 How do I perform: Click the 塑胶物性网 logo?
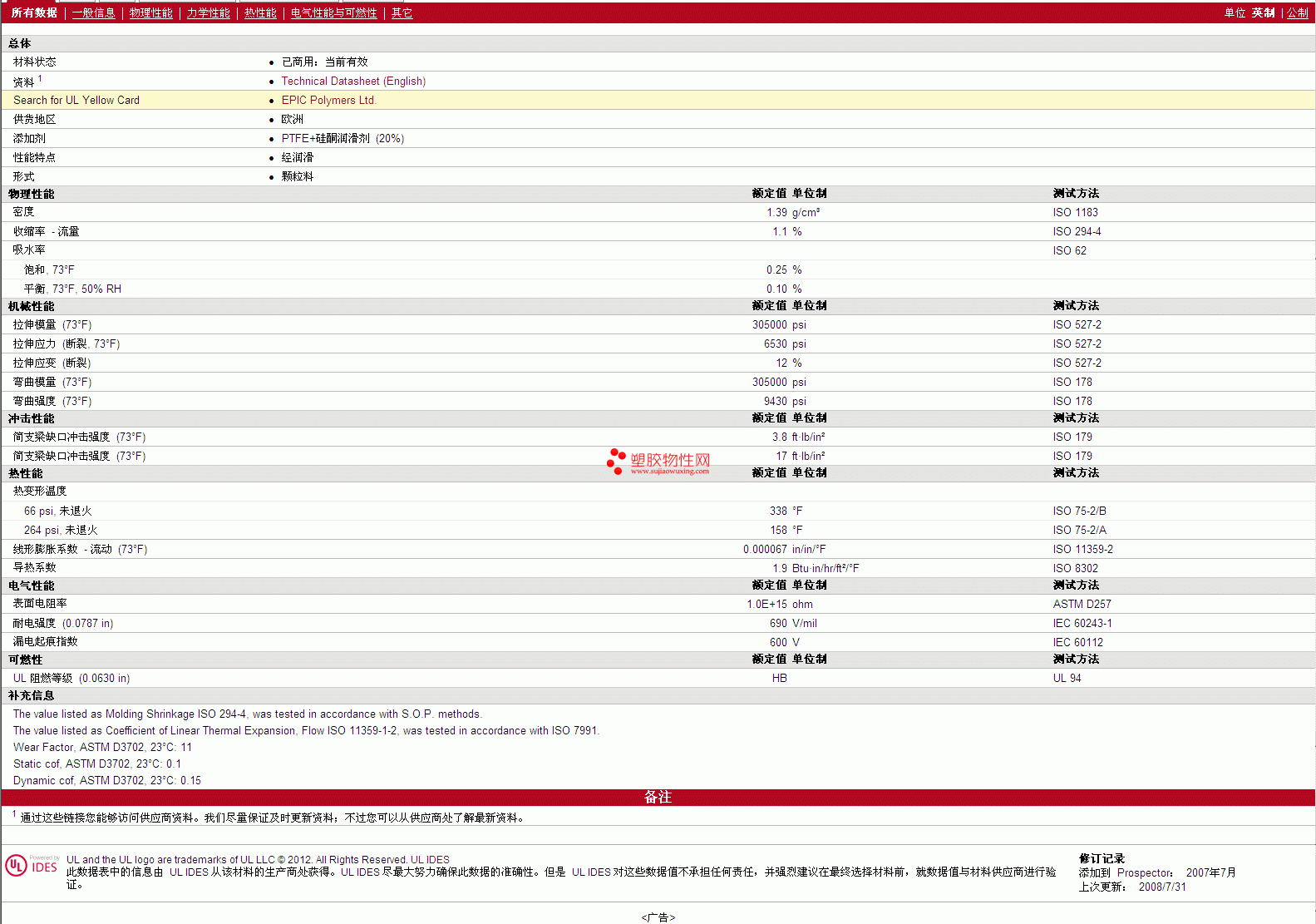pyautogui.click(x=658, y=462)
